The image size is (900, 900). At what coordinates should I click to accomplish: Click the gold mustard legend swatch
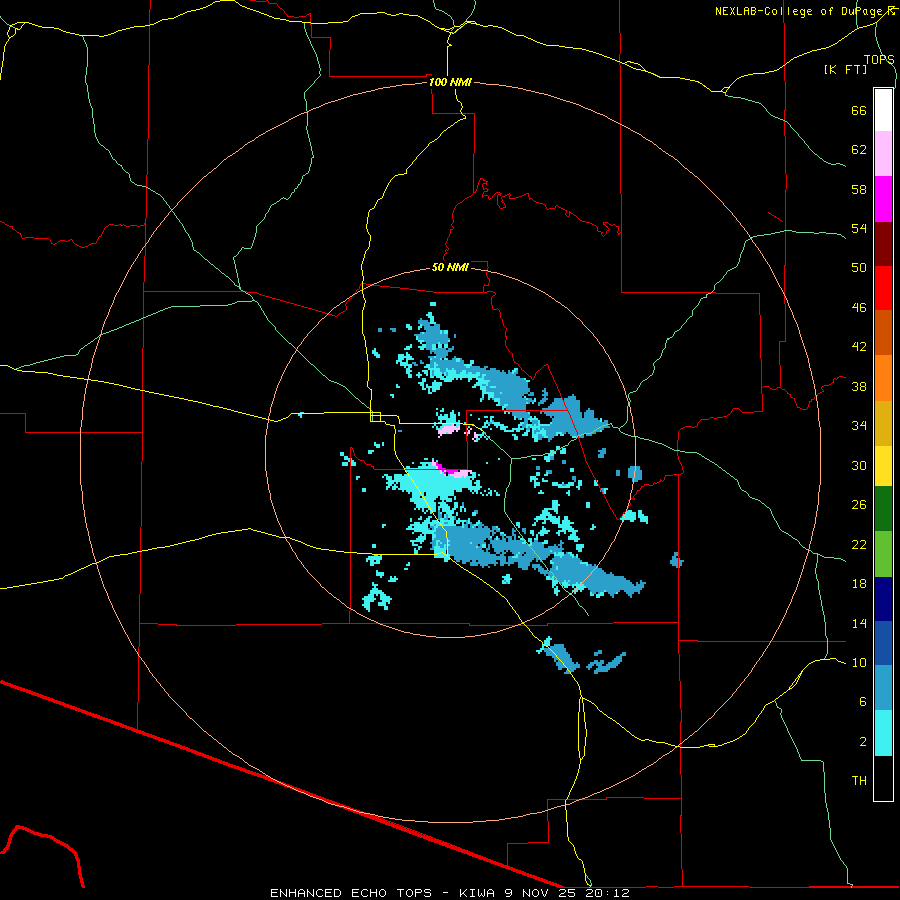coord(883,423)
